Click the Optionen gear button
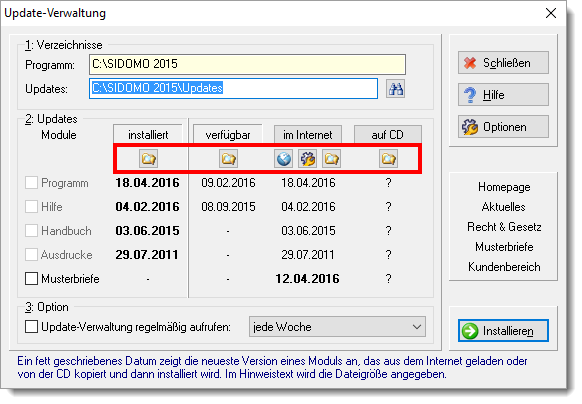582x404 pixels. point(503,127)
